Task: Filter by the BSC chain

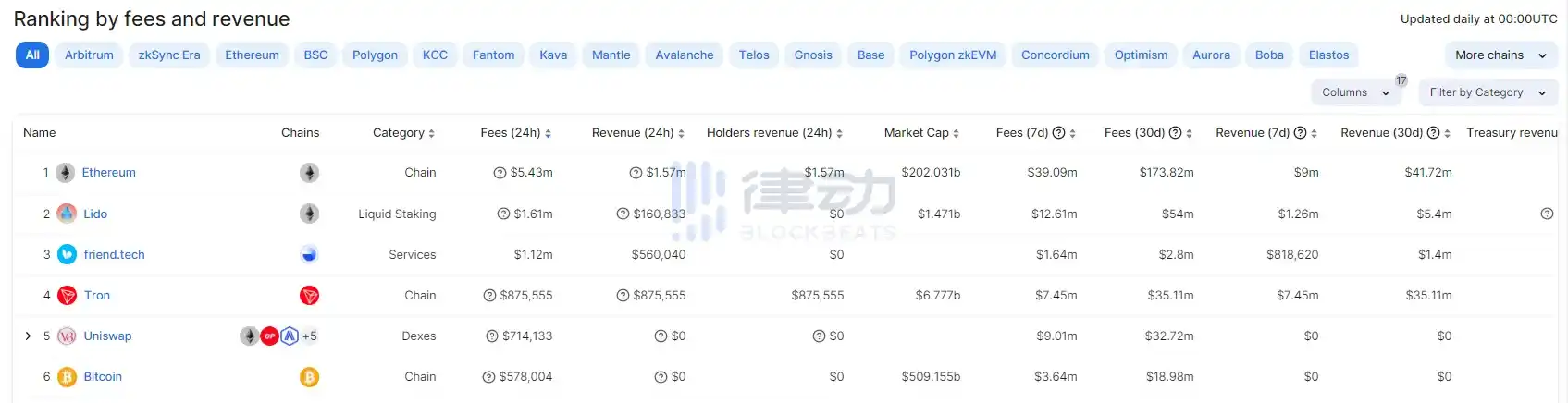Action: 315,55
